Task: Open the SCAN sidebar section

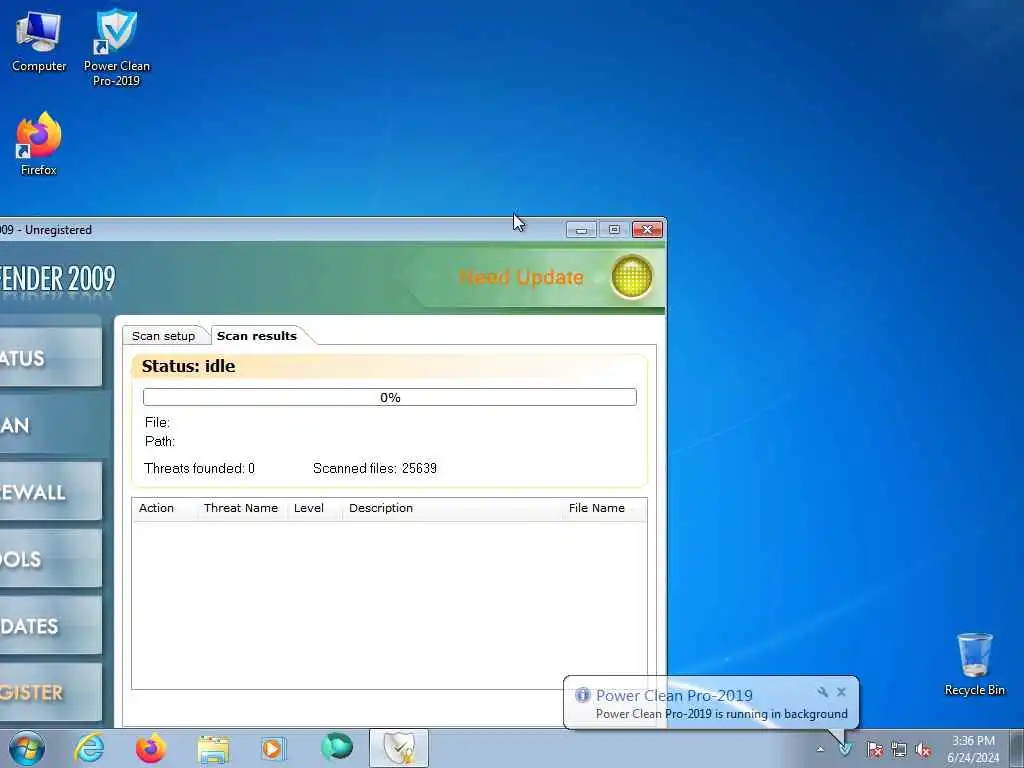Action: point(51,425)
